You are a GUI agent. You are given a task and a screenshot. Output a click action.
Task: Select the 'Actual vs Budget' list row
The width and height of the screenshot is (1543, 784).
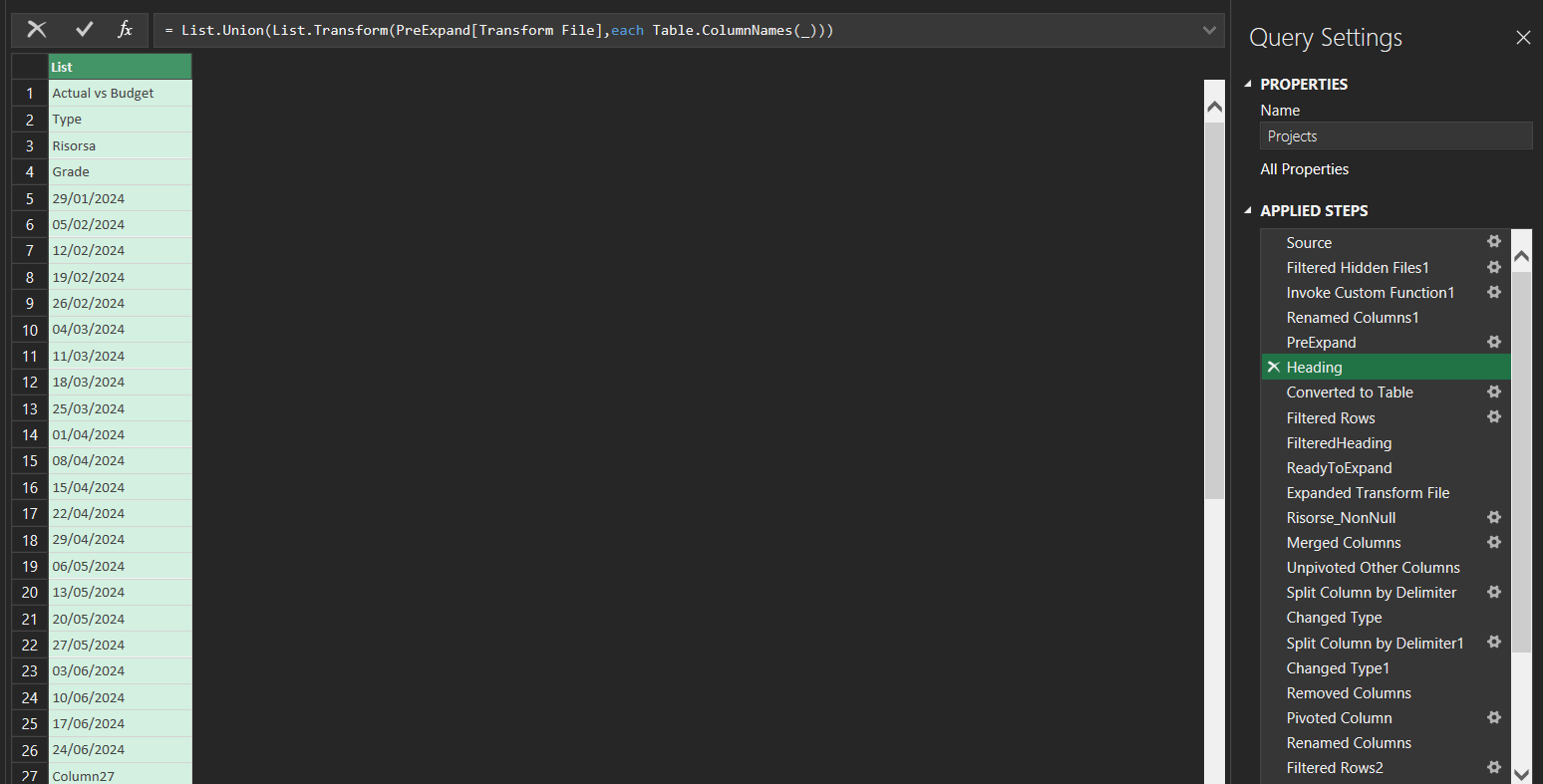[x=120, y=93]
